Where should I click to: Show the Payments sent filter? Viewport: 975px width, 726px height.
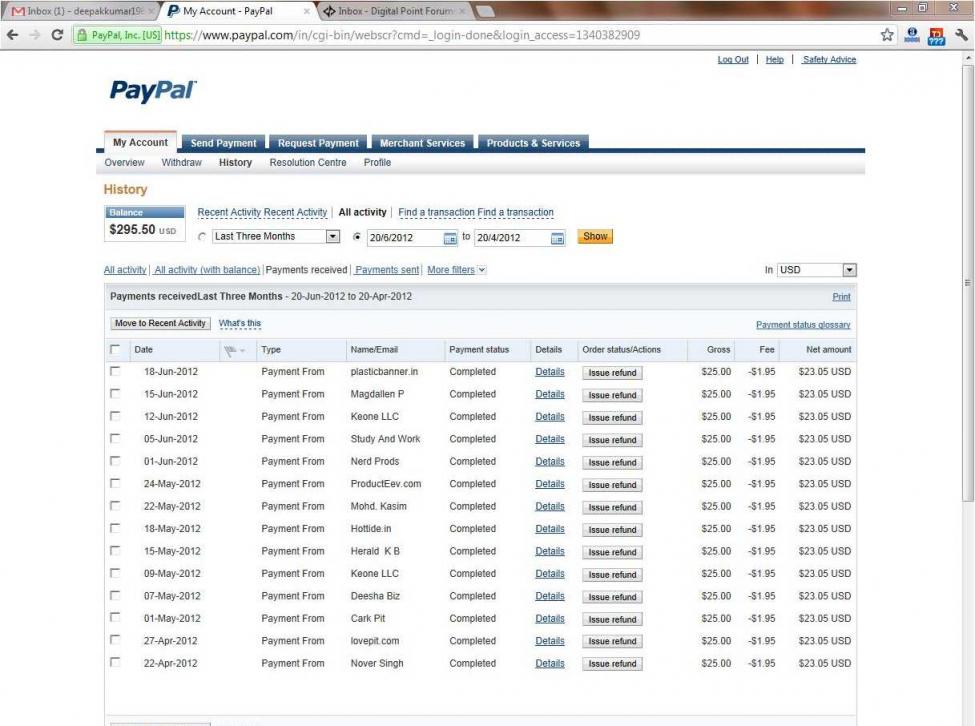(387, 270)
